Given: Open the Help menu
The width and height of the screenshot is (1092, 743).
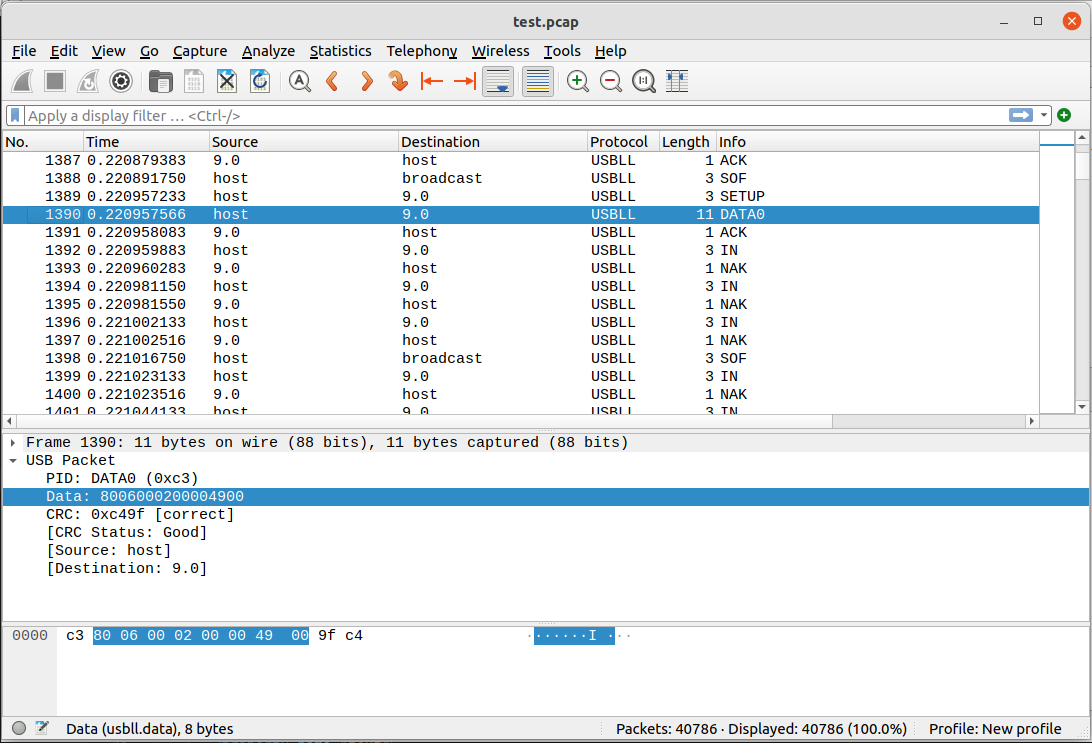Looking at the screenshot, I should tap(610, 51).
